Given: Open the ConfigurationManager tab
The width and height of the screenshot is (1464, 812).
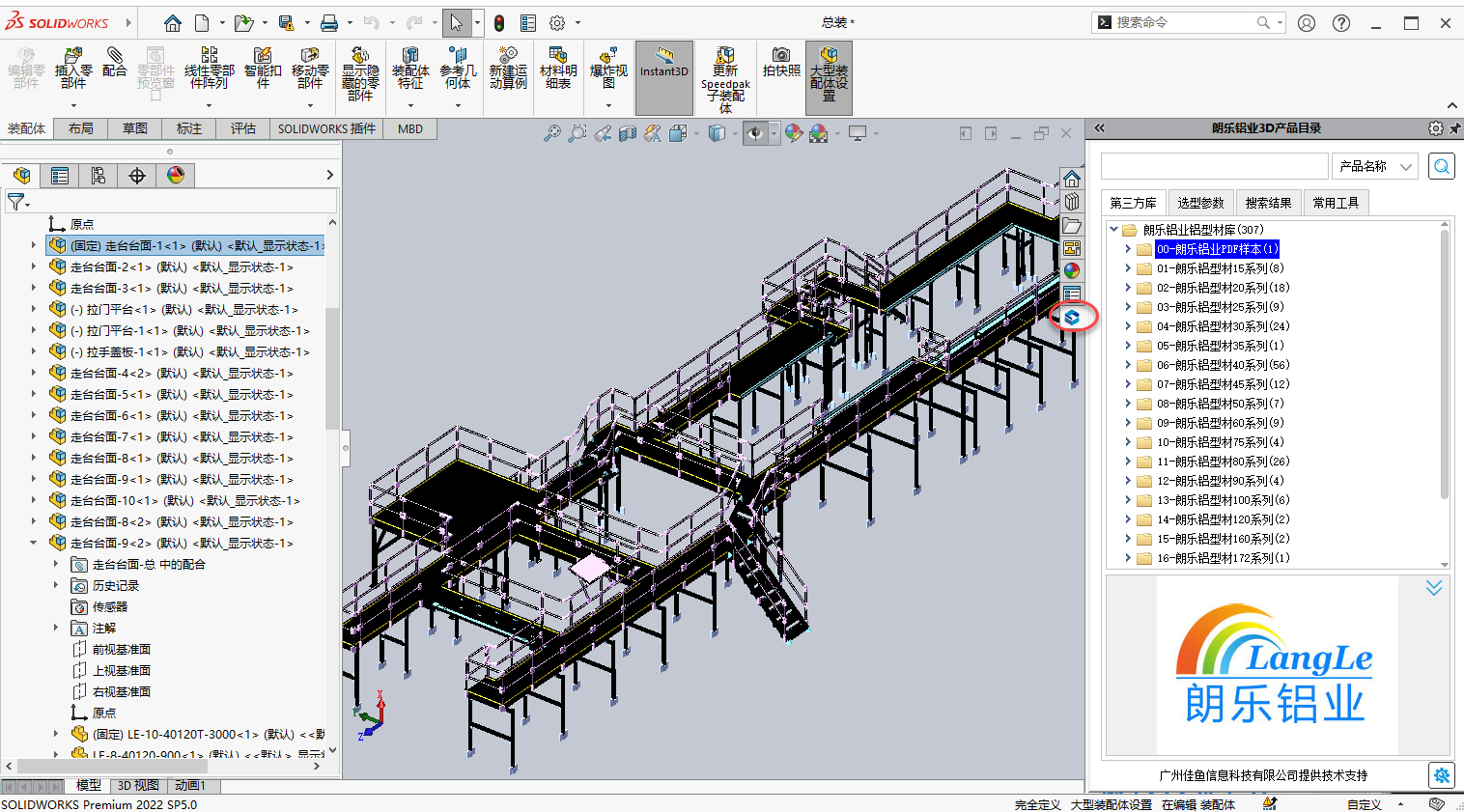Looking at the screenshot, I should tap(99, 175).
